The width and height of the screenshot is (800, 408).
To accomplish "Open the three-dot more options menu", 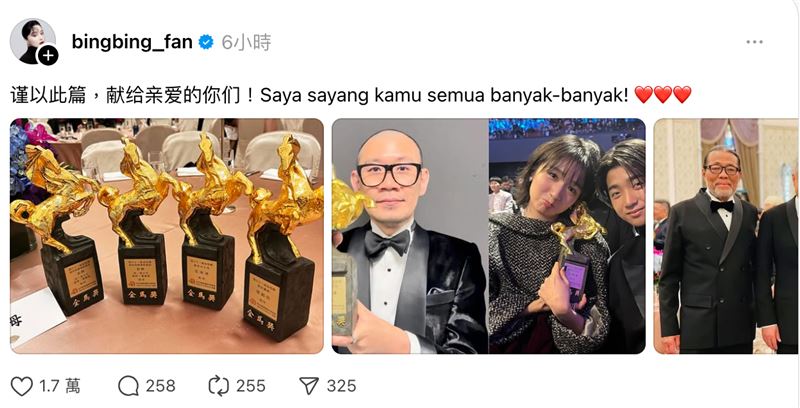I will (755, 42).
